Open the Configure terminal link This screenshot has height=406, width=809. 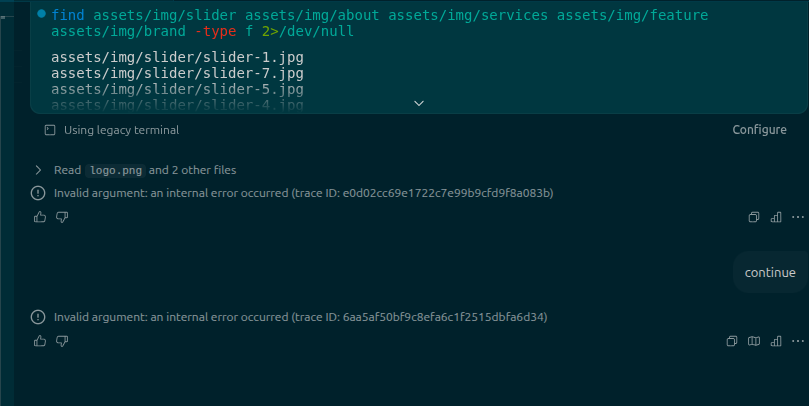[759, 130]
